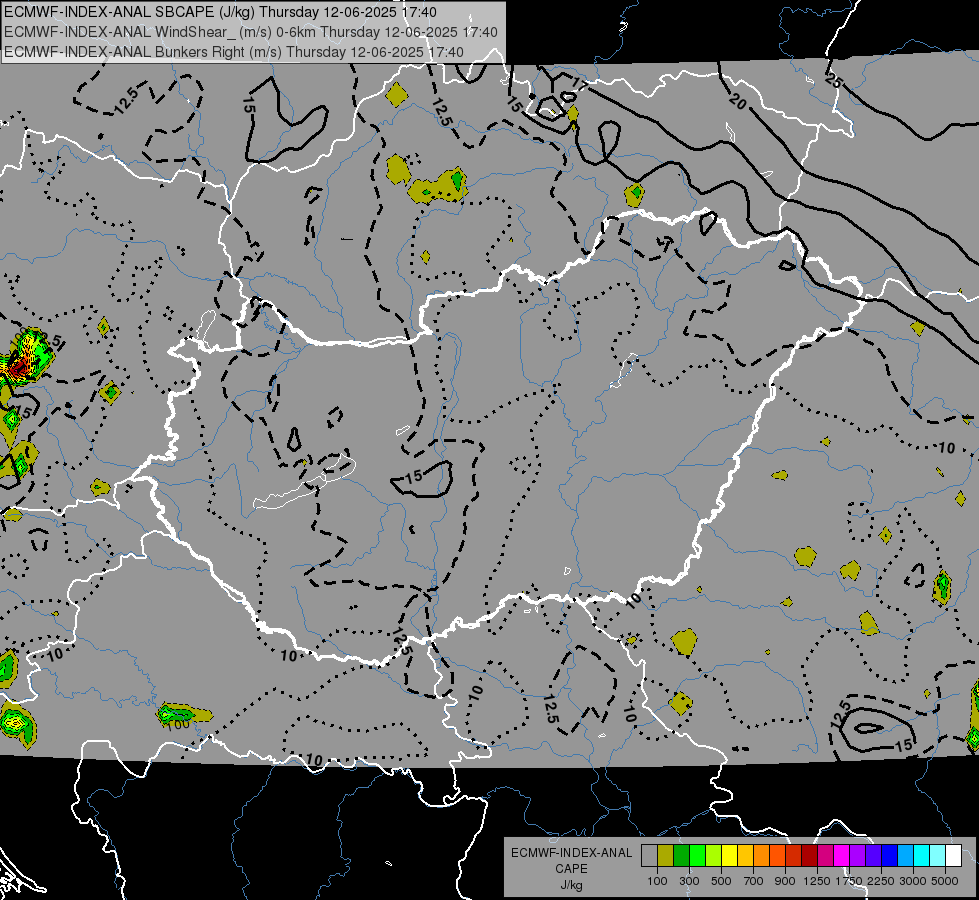
Task: Select the gray first swatch in CAPE legend
Action: [x=649, y=856]
